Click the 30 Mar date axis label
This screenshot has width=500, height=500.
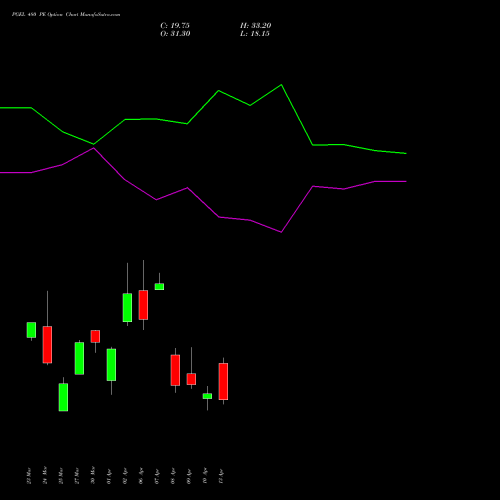coord(93,475)
